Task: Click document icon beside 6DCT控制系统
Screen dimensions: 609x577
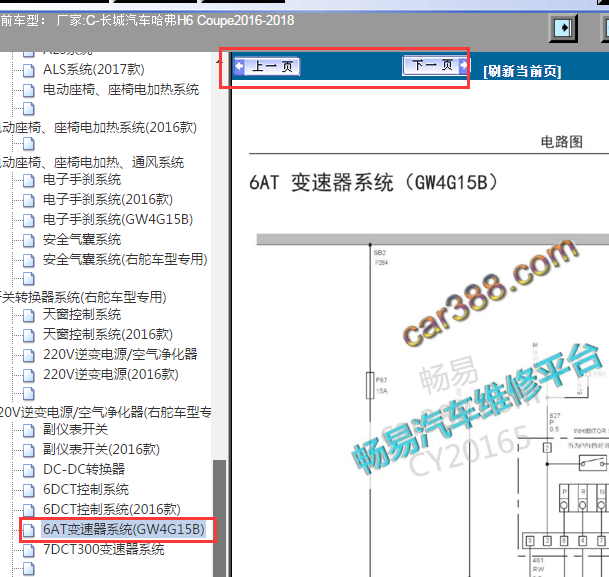Action: (28, 490)
